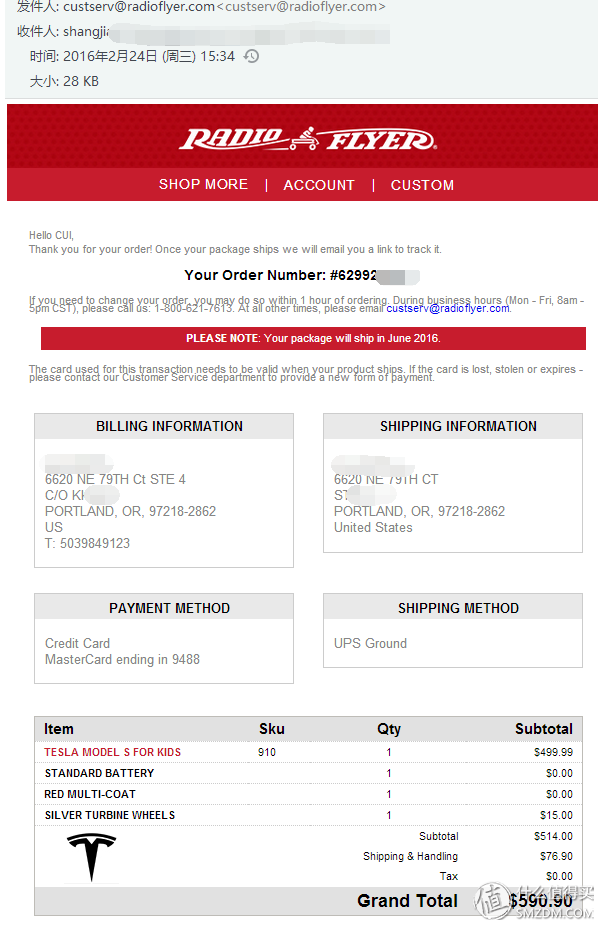
Task: Click the Tesla logo in the order table
Action: 91,857
